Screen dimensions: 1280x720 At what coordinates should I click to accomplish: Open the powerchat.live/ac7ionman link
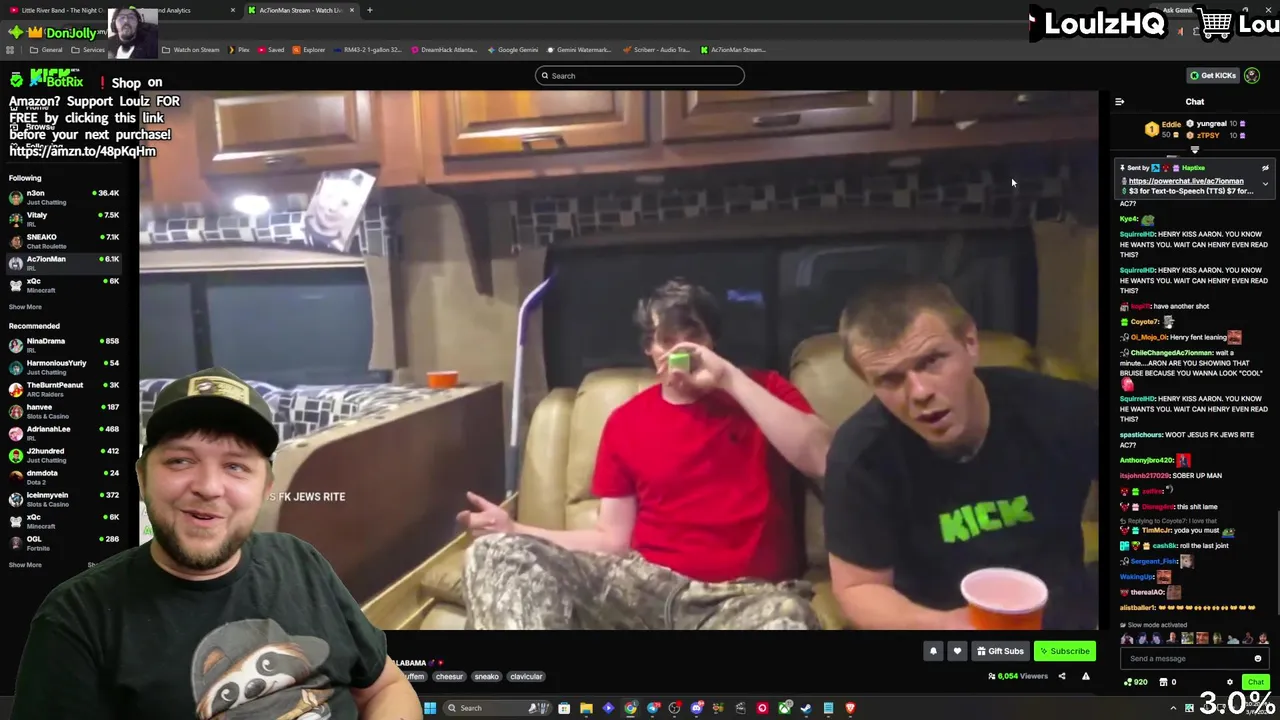[x=1186, y=181]
